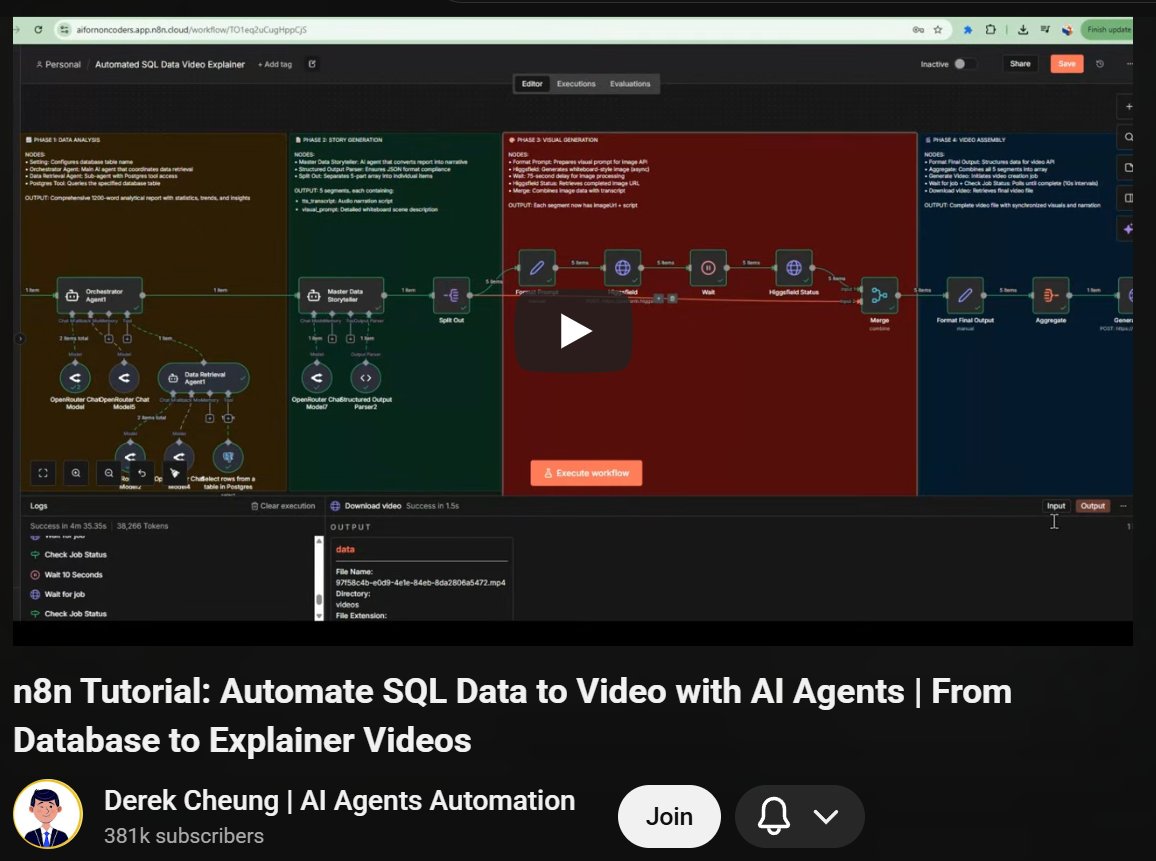Toggle the Inactive workflow switch
This screenshot has width=1156, height=861.
click(x=964, y=64)
